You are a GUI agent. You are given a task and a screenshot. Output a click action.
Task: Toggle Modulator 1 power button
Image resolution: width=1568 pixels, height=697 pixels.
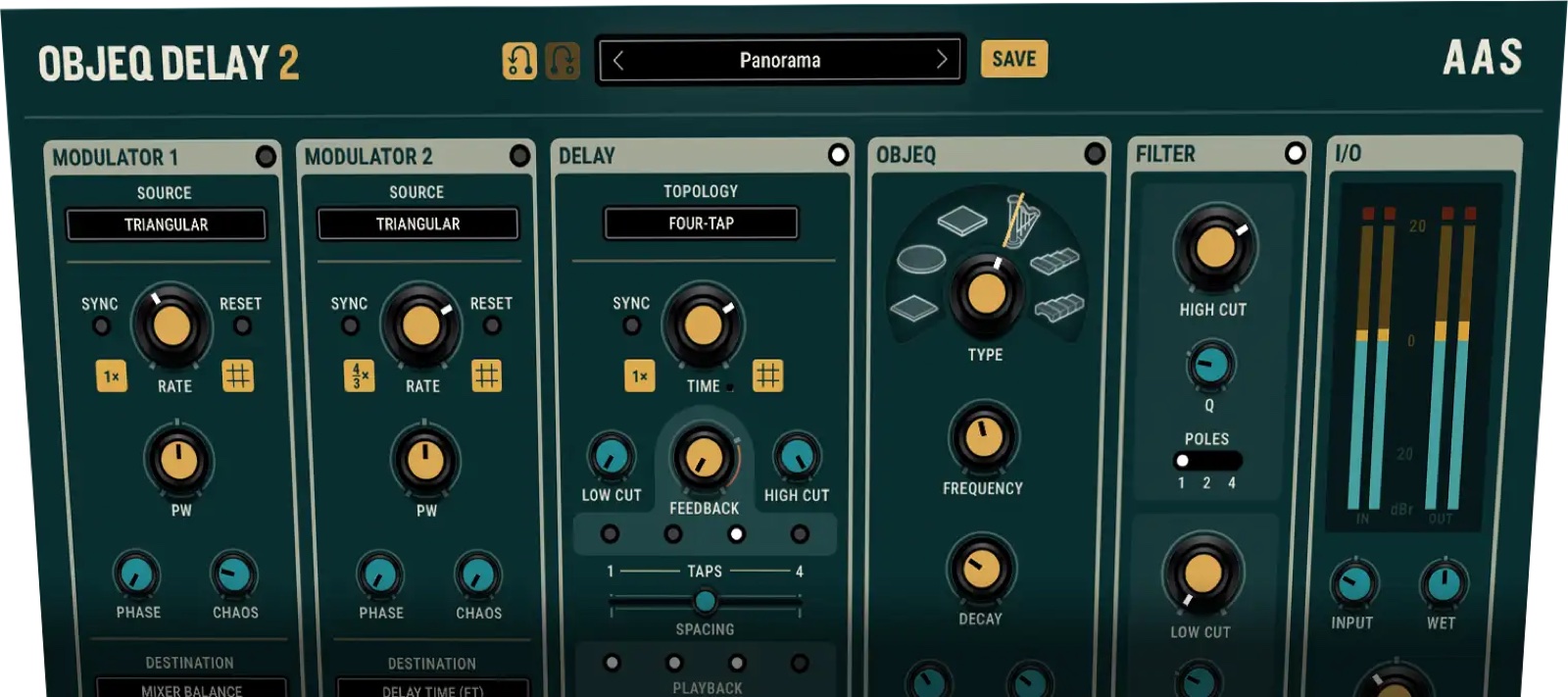[x=266, y=157]
